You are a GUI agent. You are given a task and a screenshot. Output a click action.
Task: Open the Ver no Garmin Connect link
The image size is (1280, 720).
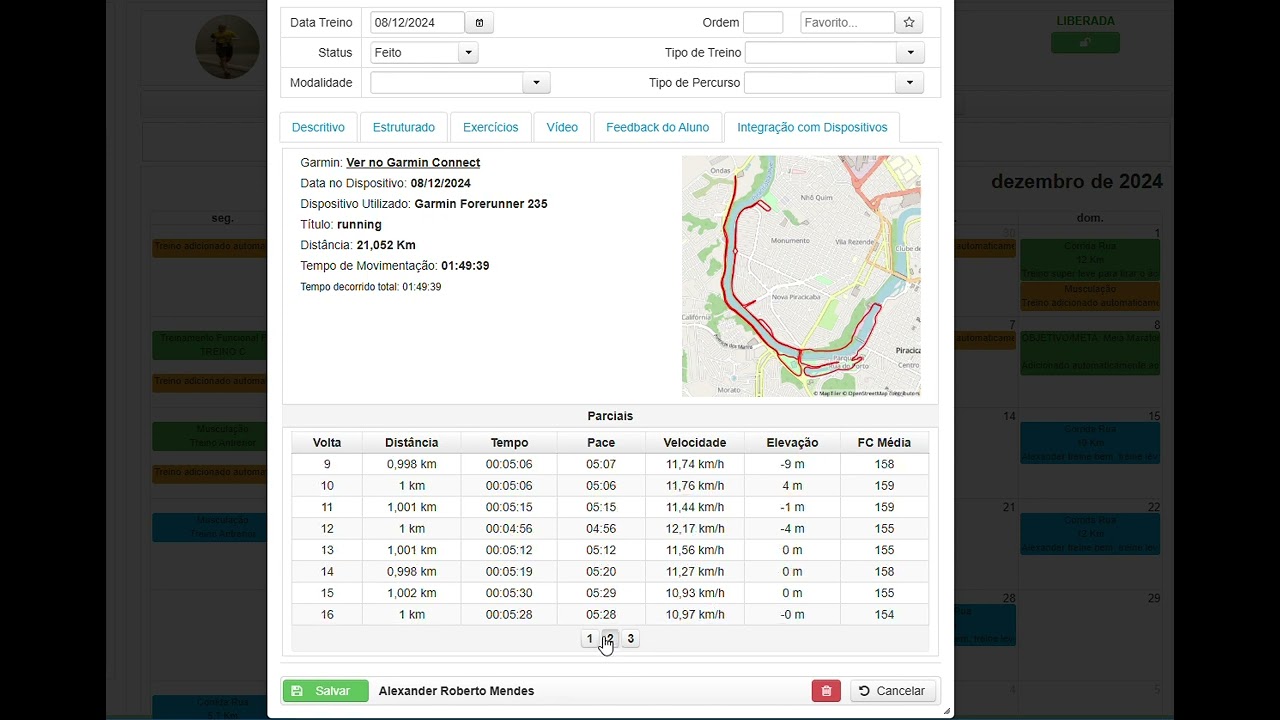coord(413,163)
